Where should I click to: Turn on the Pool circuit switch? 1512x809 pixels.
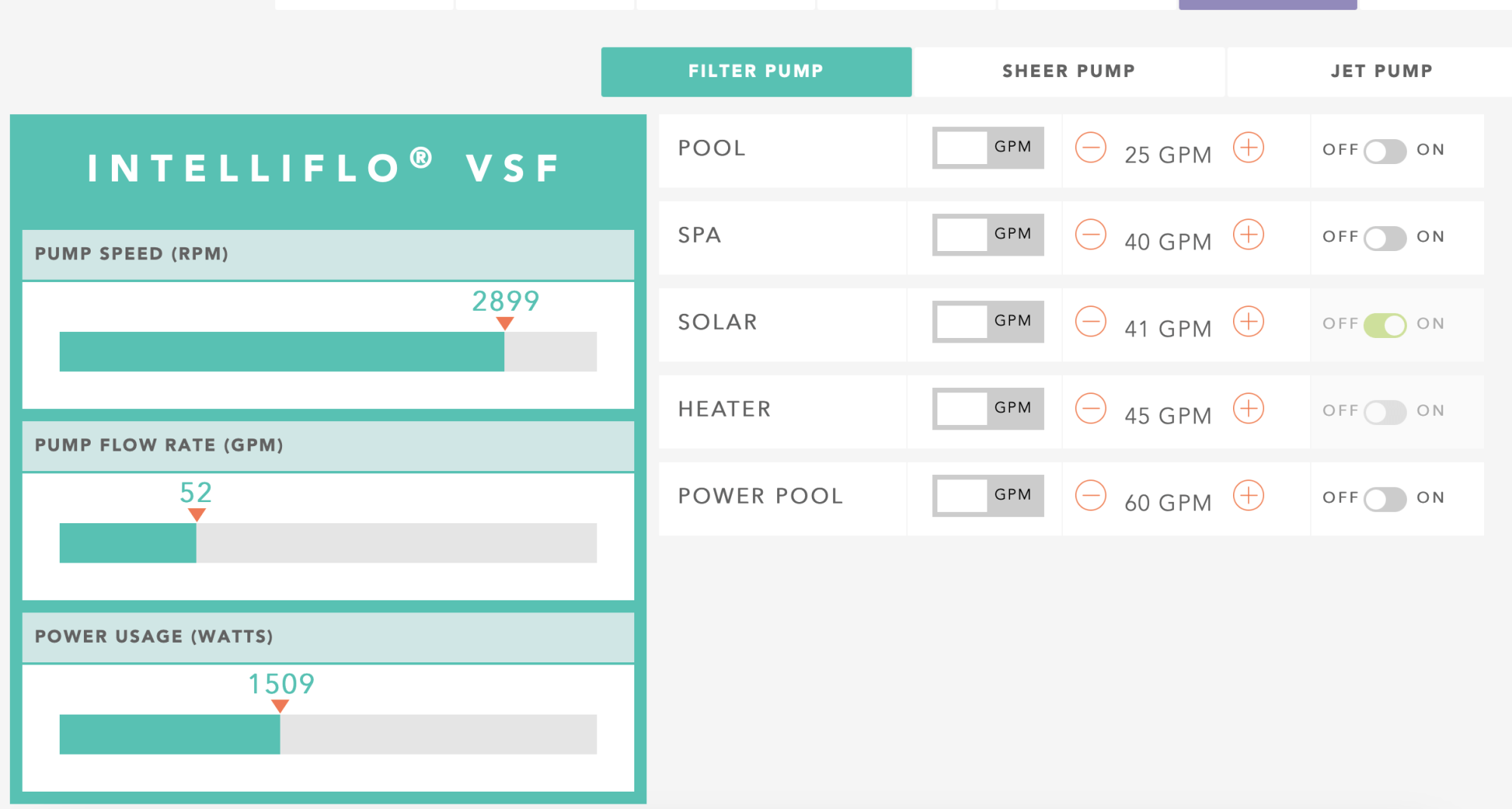(1385, 151)
